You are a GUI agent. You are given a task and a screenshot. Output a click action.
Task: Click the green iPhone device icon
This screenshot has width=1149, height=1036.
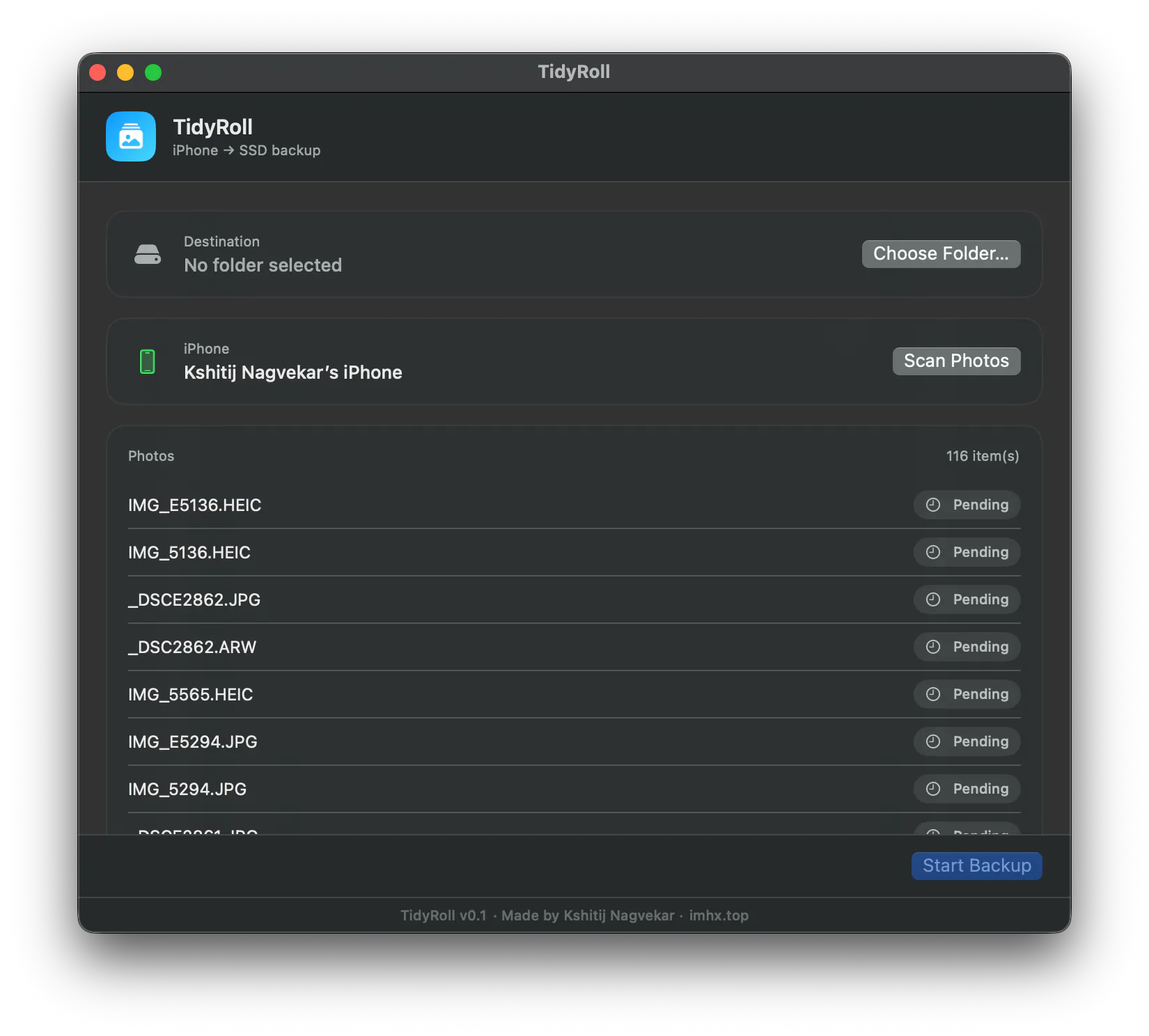tap(148, 361)
